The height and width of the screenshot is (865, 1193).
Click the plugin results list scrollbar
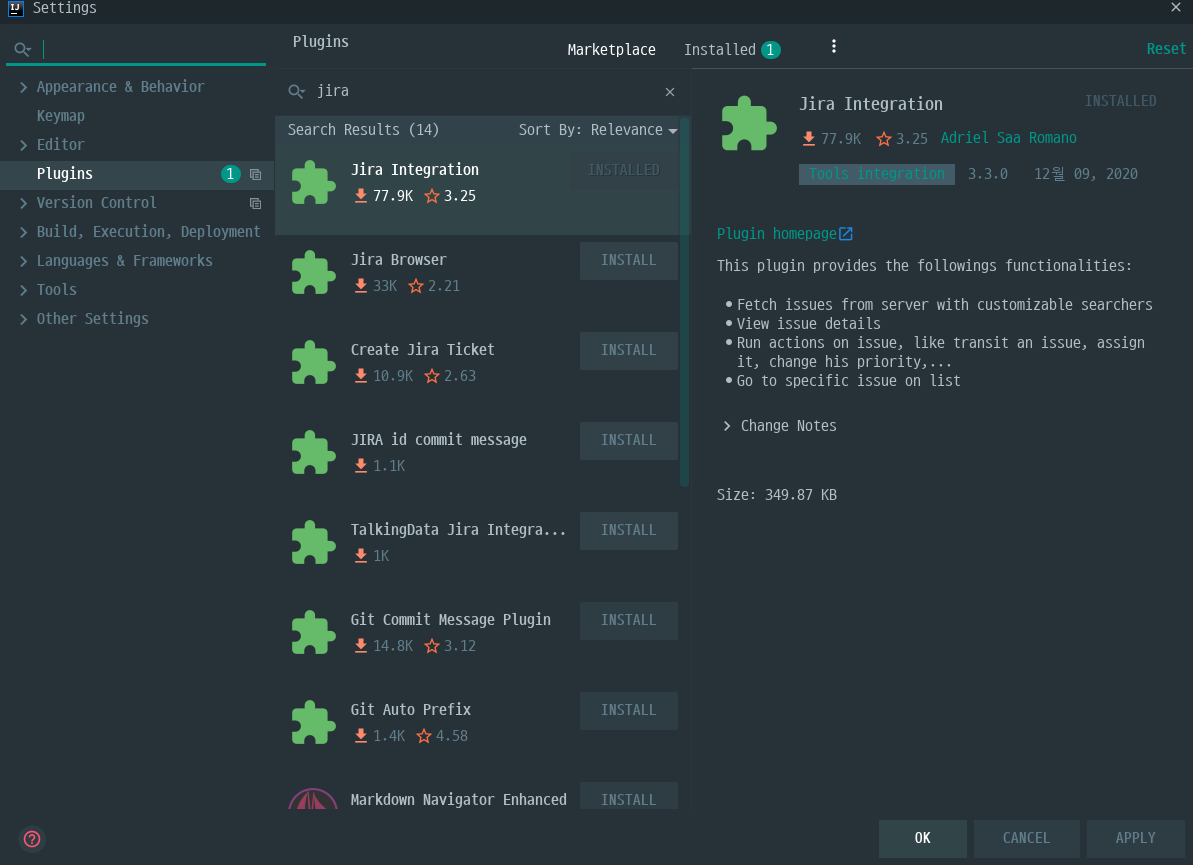tap(684, 302)
